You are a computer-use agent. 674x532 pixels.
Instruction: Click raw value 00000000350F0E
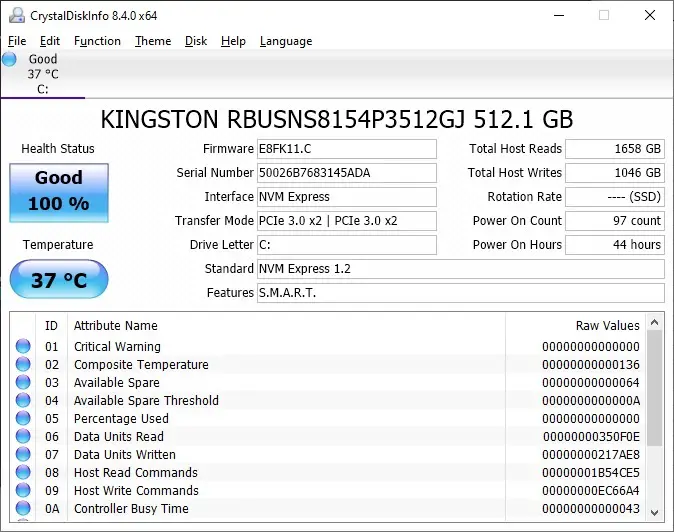pos(591,437)
